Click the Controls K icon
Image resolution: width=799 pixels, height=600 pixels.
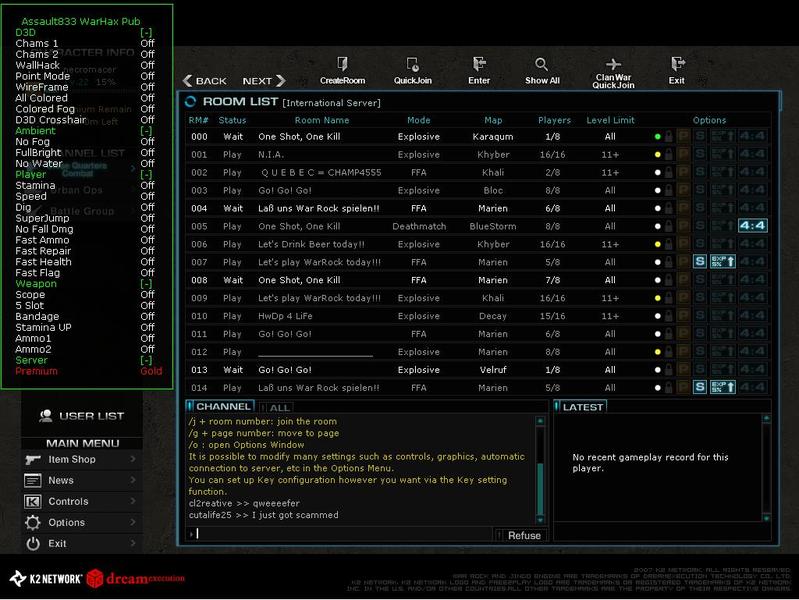point(33,502)
